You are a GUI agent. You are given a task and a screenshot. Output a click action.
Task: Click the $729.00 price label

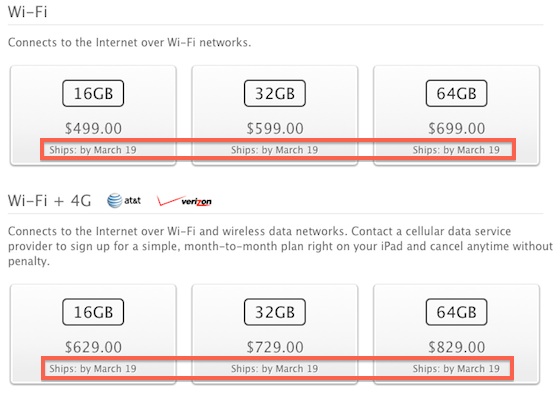pos(275,347)
